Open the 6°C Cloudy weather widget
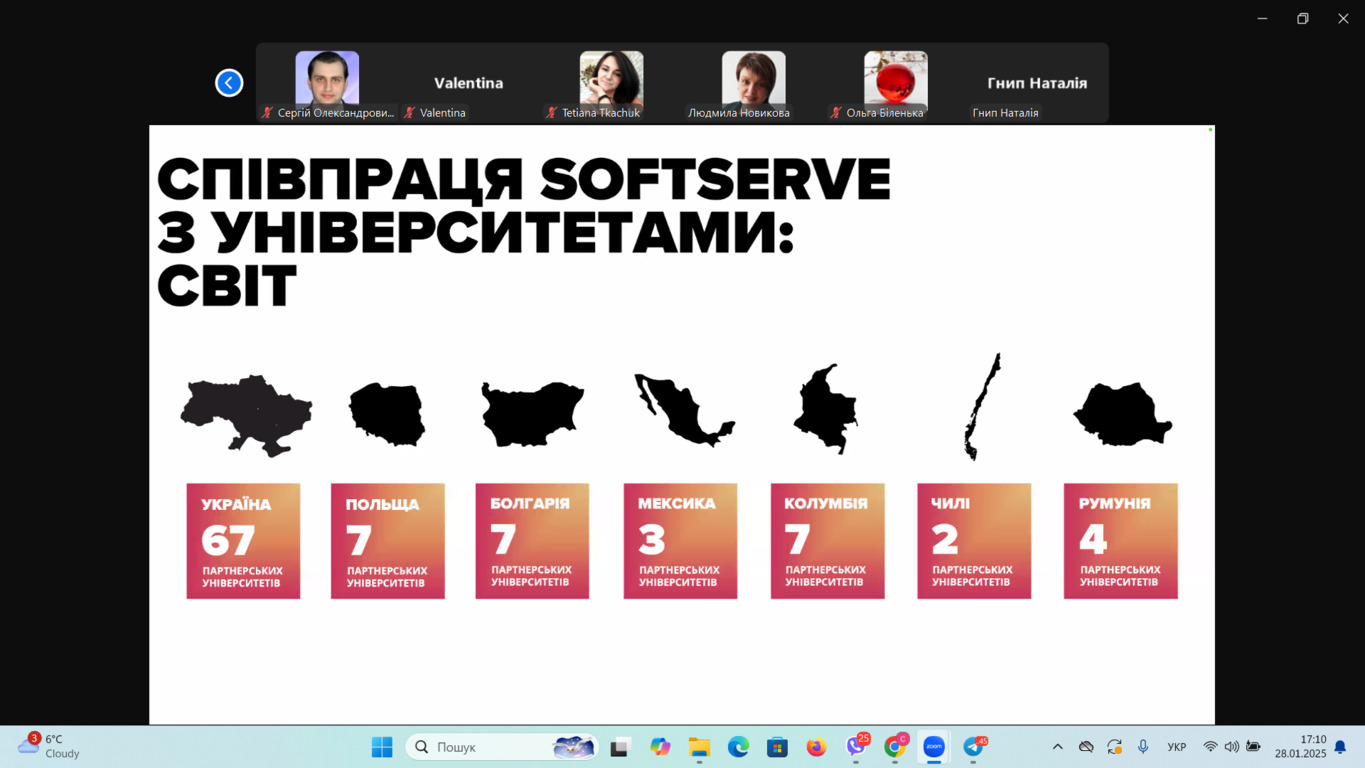Screen dimensions: 1365x768 pos(50,747)
